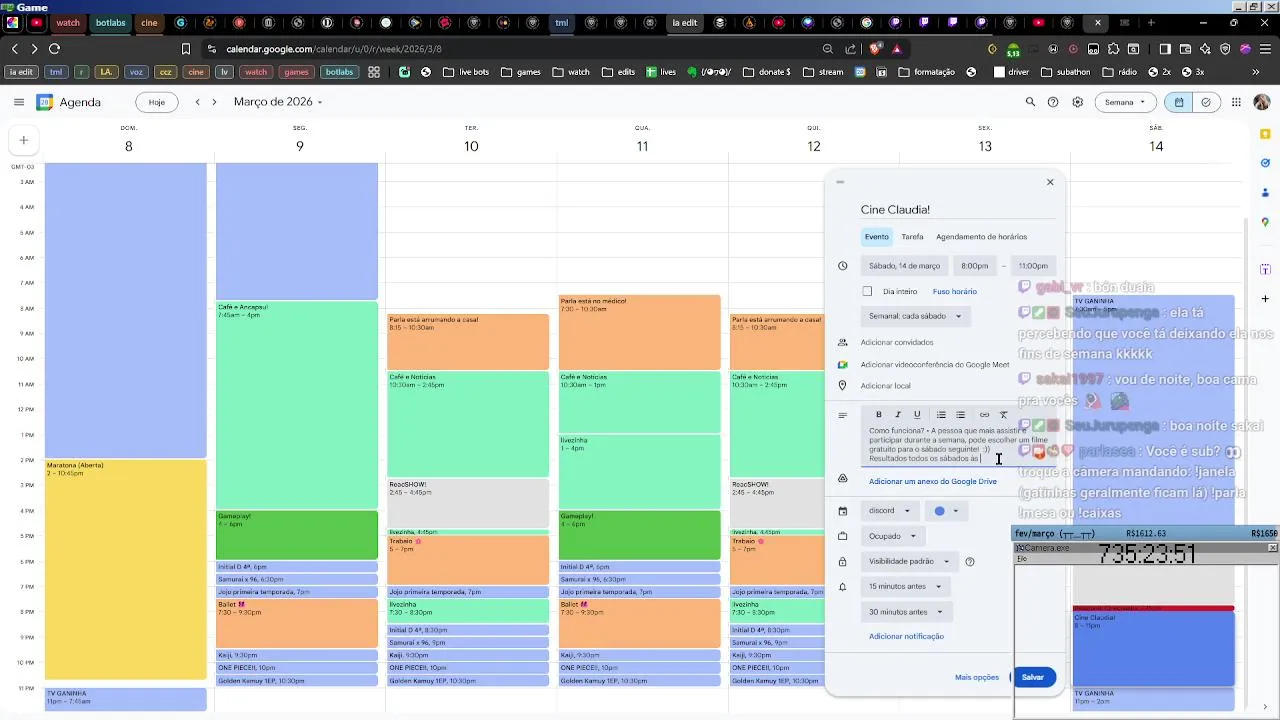Close the event creation dialog
This screenshot has width=1280, height=720.
(1050, 182)
